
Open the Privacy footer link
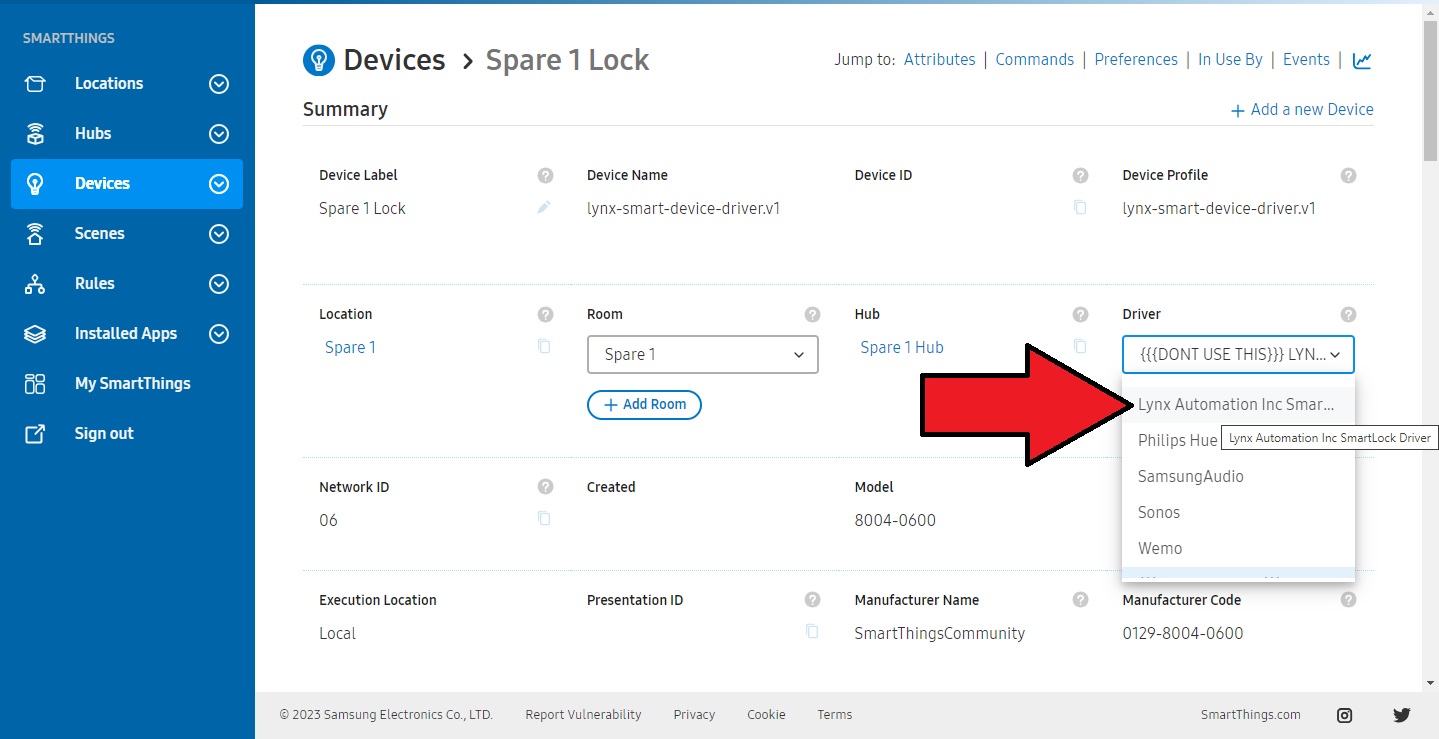[x=694, y=715]
